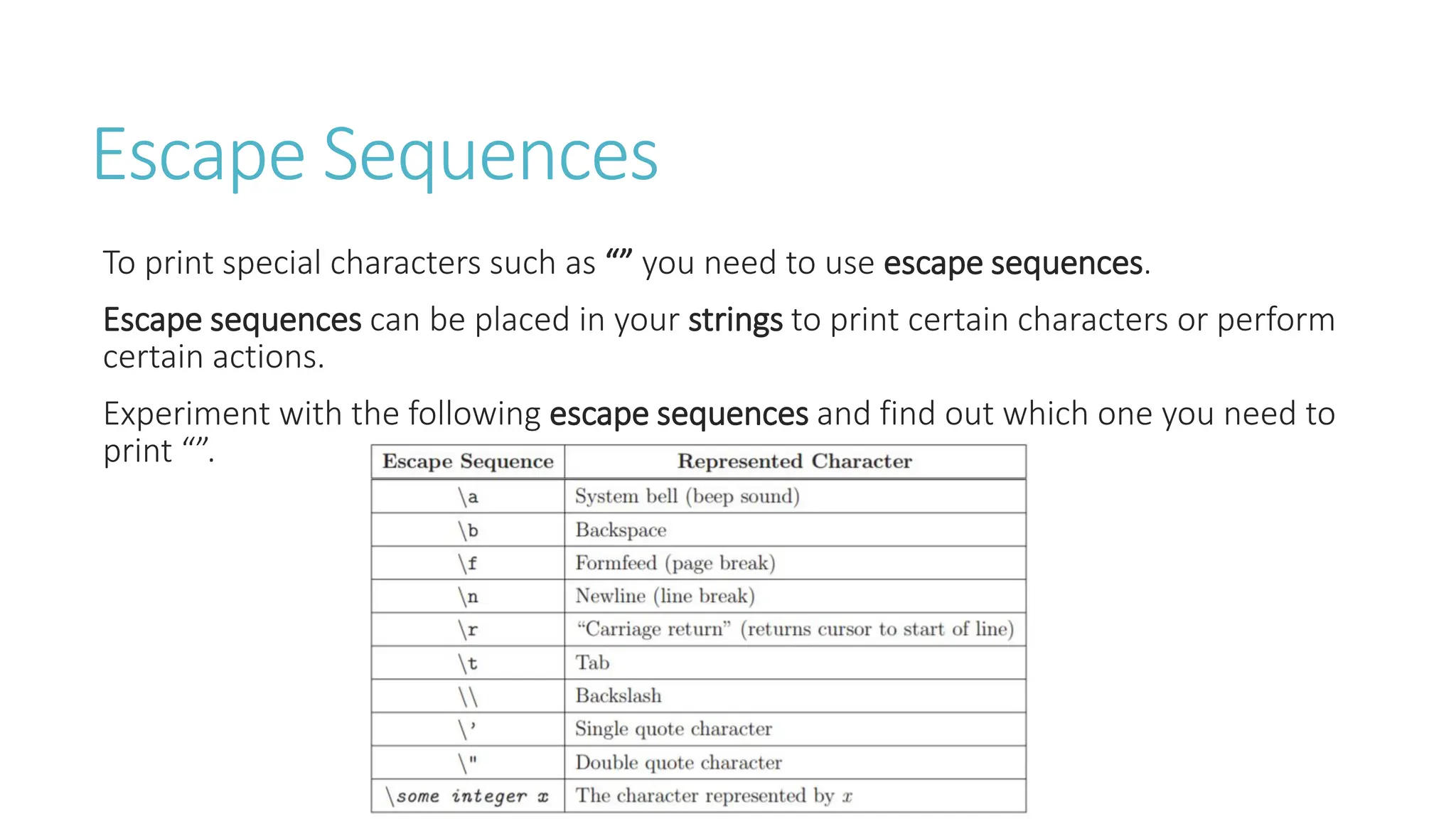
Task: Click the 'Tab' description cell
Action: 795,663
